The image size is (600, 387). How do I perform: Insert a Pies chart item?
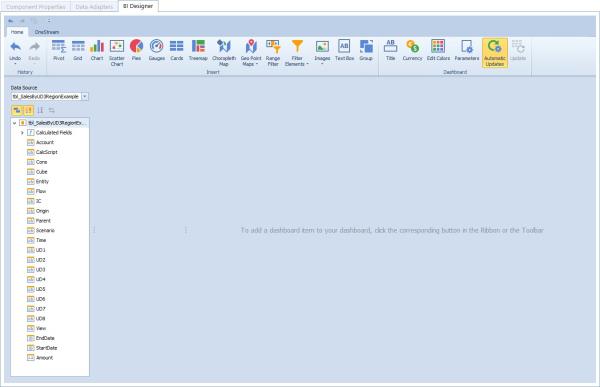(x=136, y=50)
